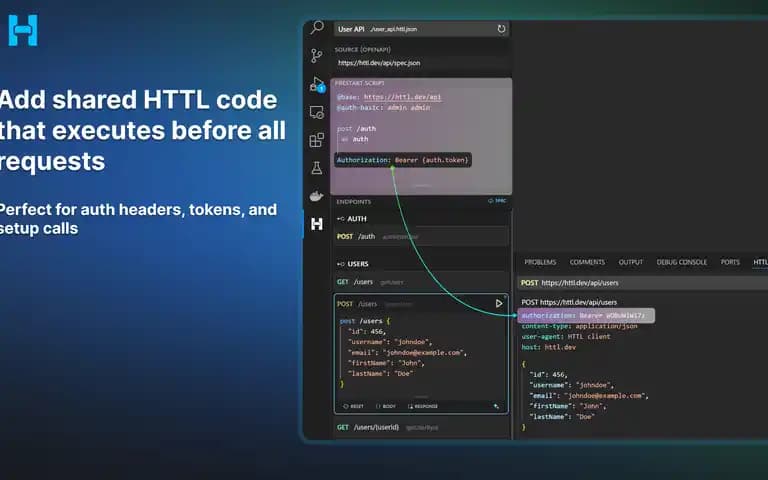Switch to the Comments panel tab
This screenshot has height=480, width=768.
[587, 263]
